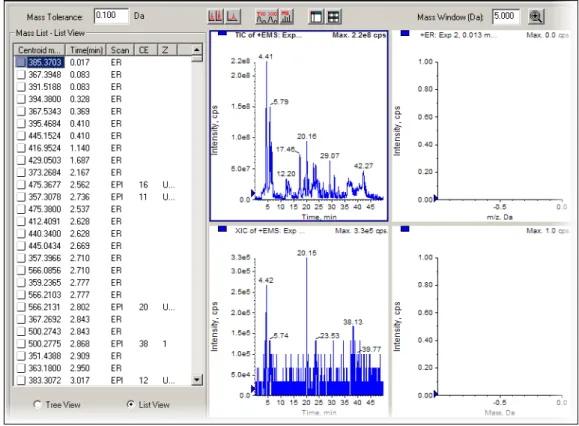
Task: Switch to four-pane grid layout icon
Action: (333, 17)
